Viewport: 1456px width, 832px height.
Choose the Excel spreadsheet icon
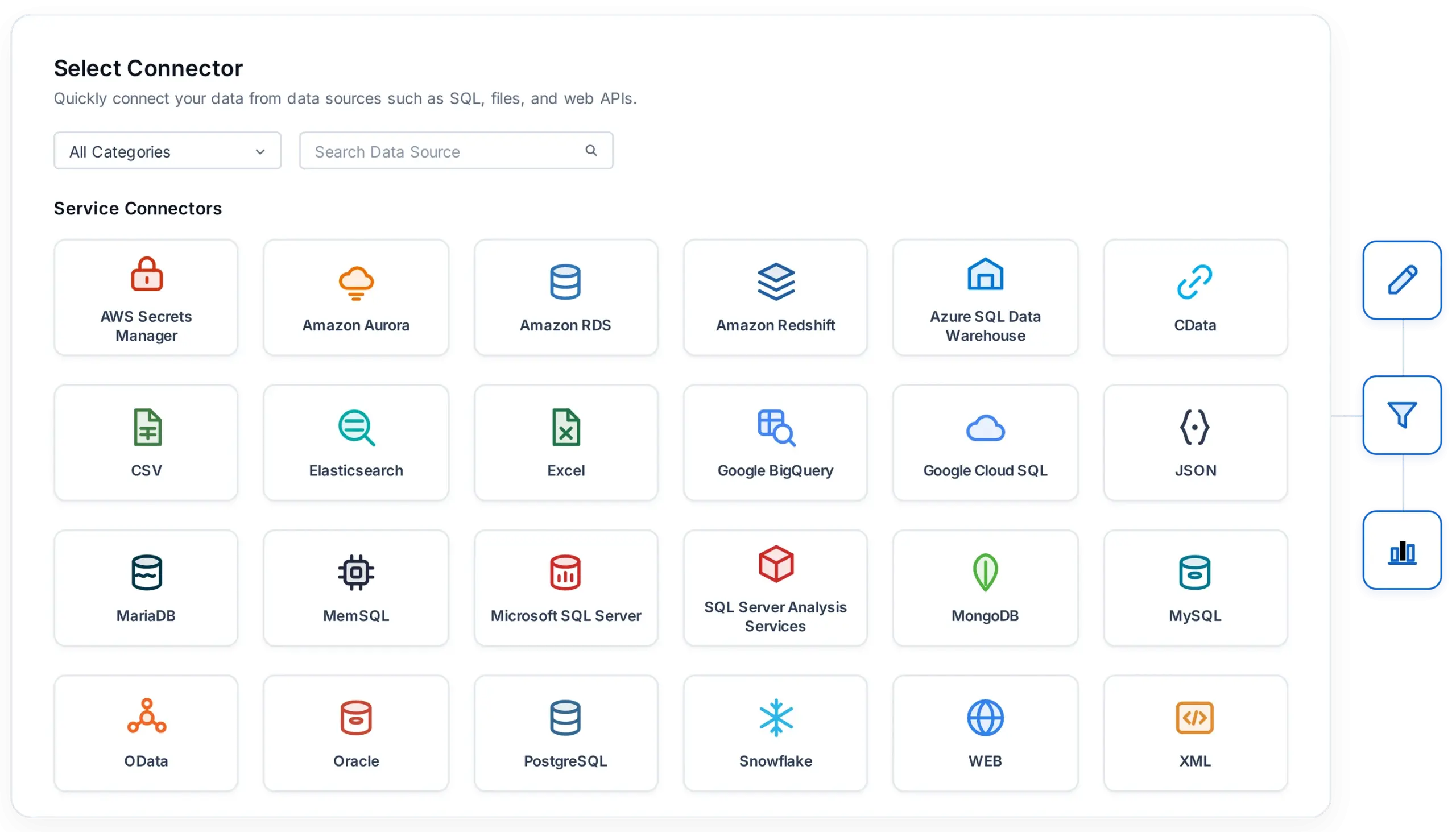(566, 428)
